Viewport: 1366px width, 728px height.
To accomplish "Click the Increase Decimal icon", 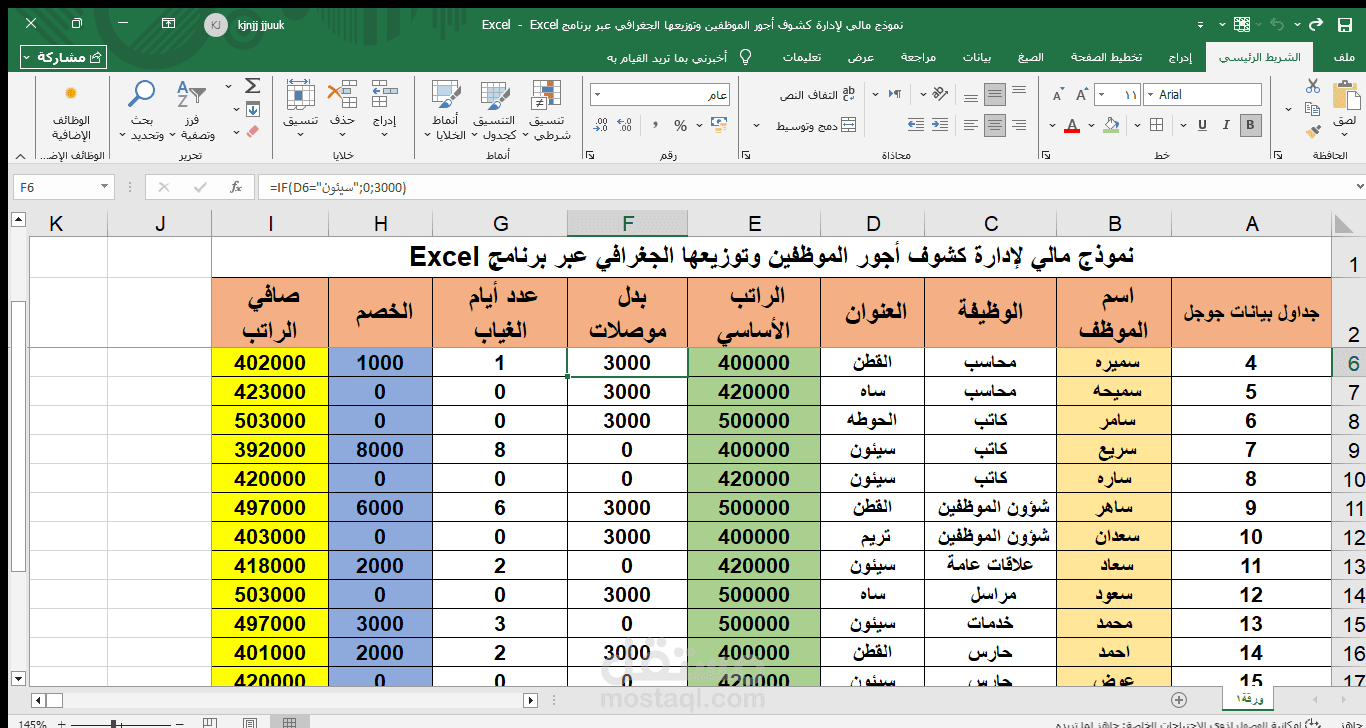I will click(x=624, y=125).
